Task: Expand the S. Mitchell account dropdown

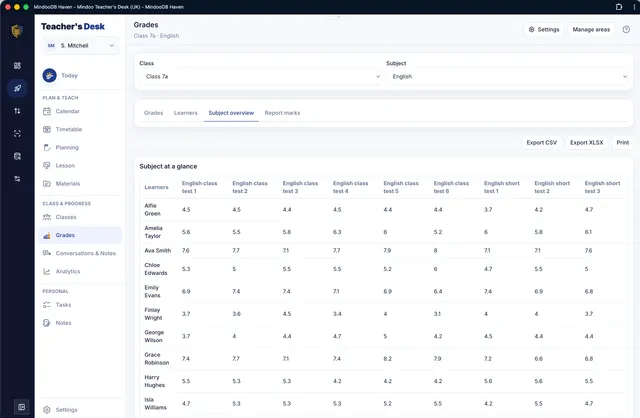Action: coord(80,46)
